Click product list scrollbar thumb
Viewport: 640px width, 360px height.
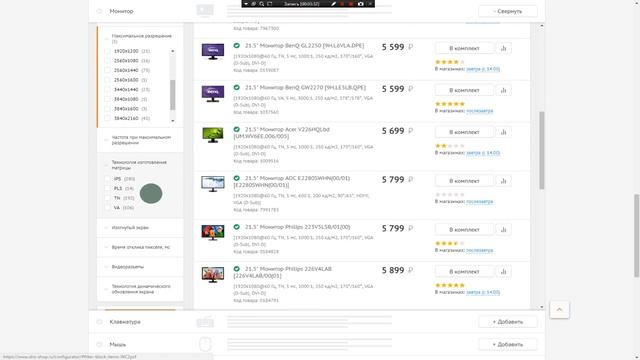click(x=542, y=150)
